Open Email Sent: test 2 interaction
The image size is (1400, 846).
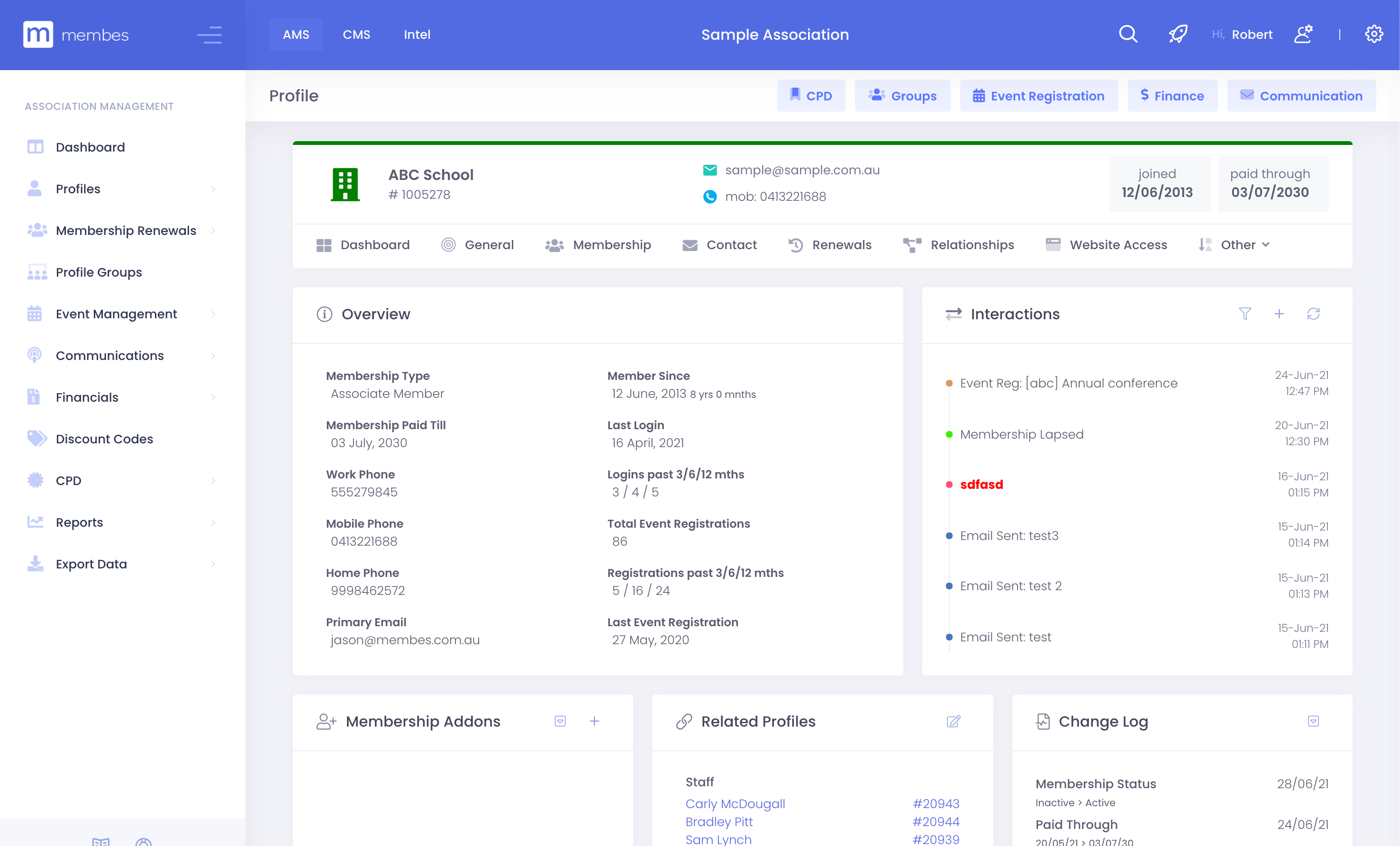click(1011, 586)
